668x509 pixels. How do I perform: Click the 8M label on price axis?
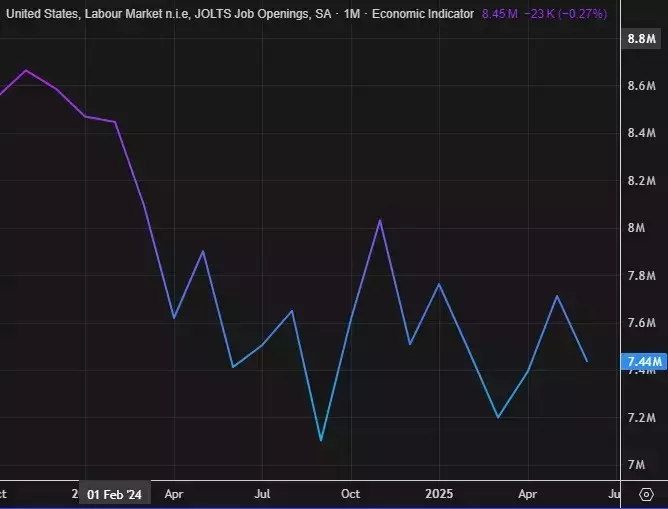point(635,228)
